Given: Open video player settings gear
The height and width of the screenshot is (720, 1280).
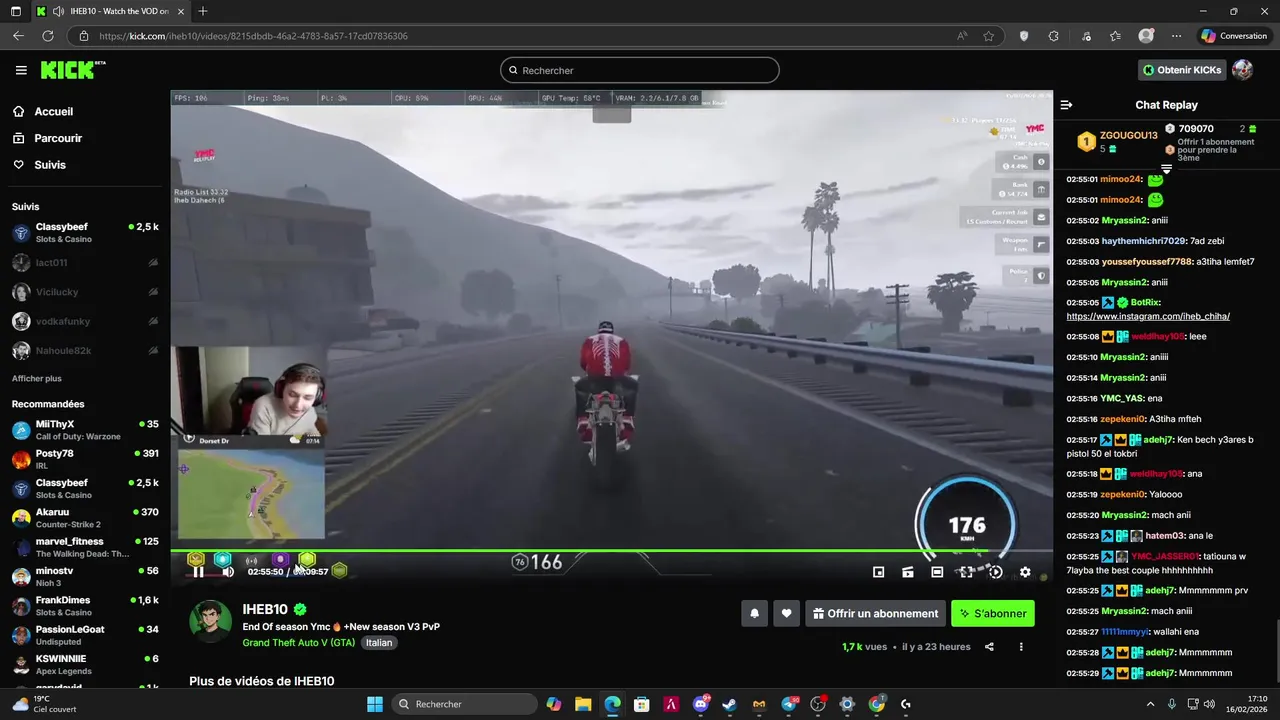Looking at the screenshot, I should [x=1025, y=572].
